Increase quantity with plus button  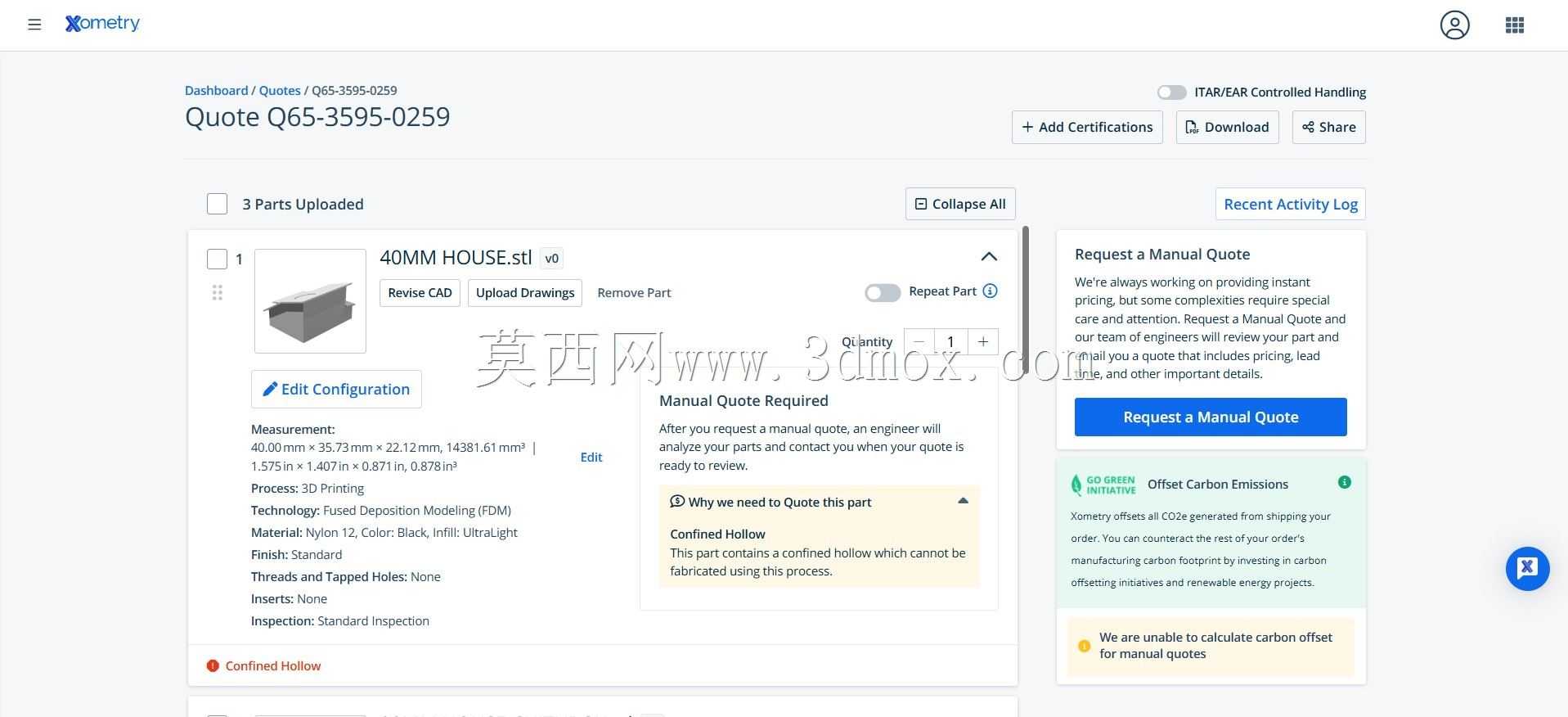(983, 342)
